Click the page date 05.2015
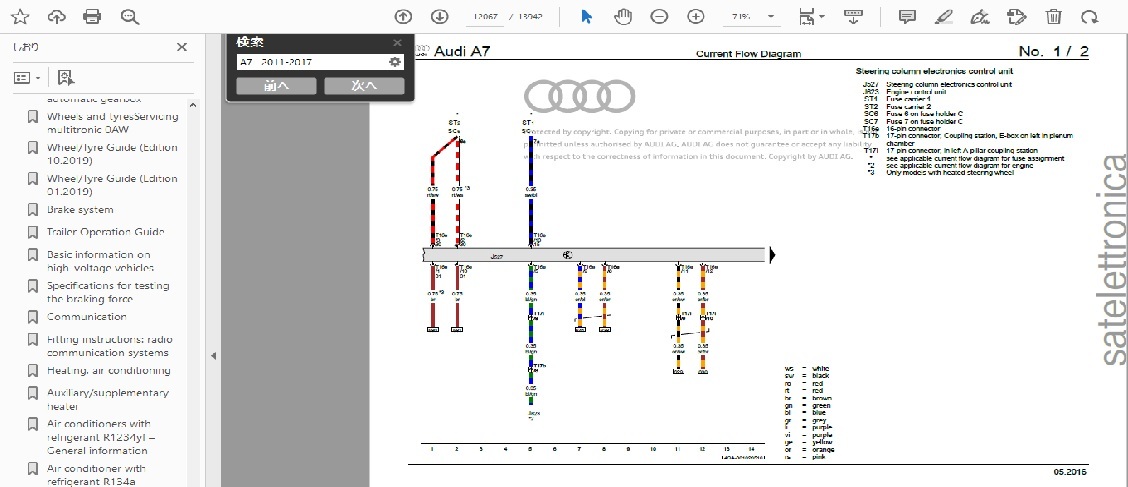The height and width of the screenshot is (487, 1128). (1070, 473)
